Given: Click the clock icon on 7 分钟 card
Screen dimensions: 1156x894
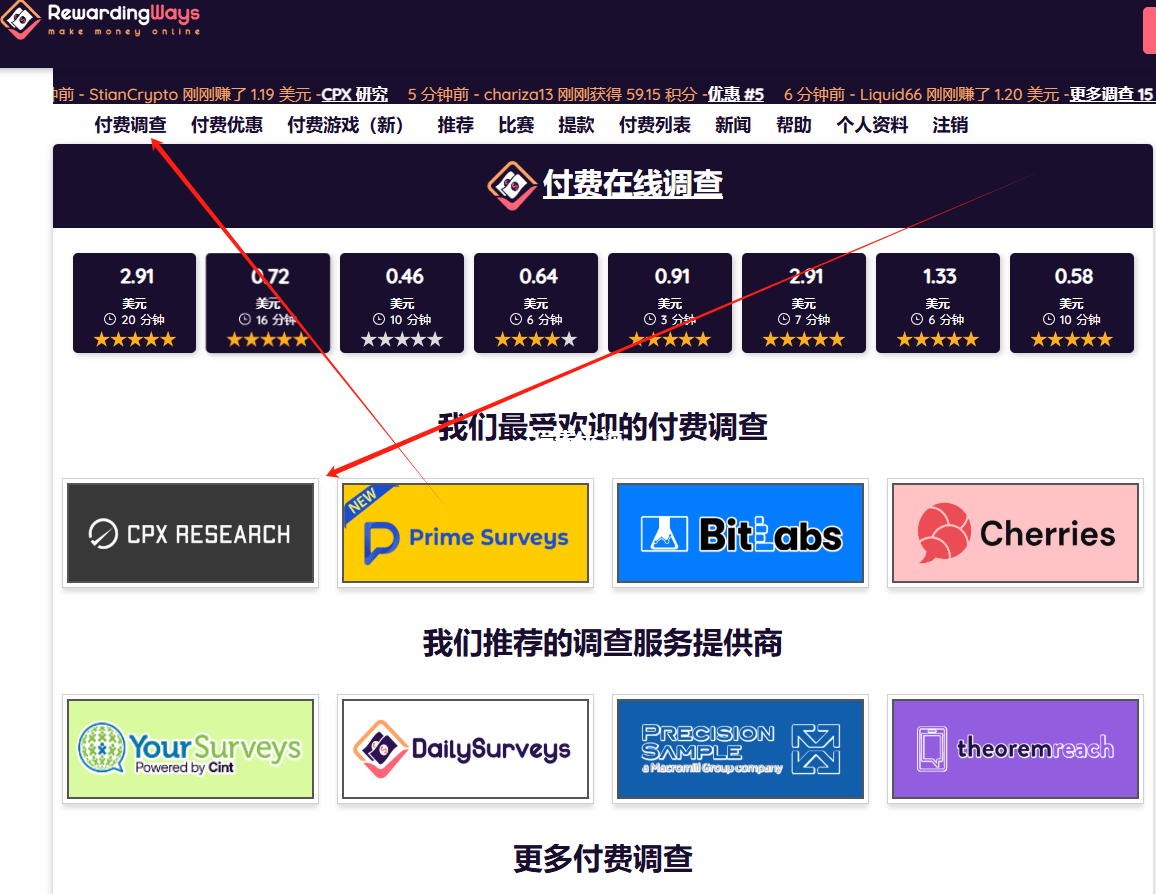Looking at the screenshot, I should [x=783, y=319].
